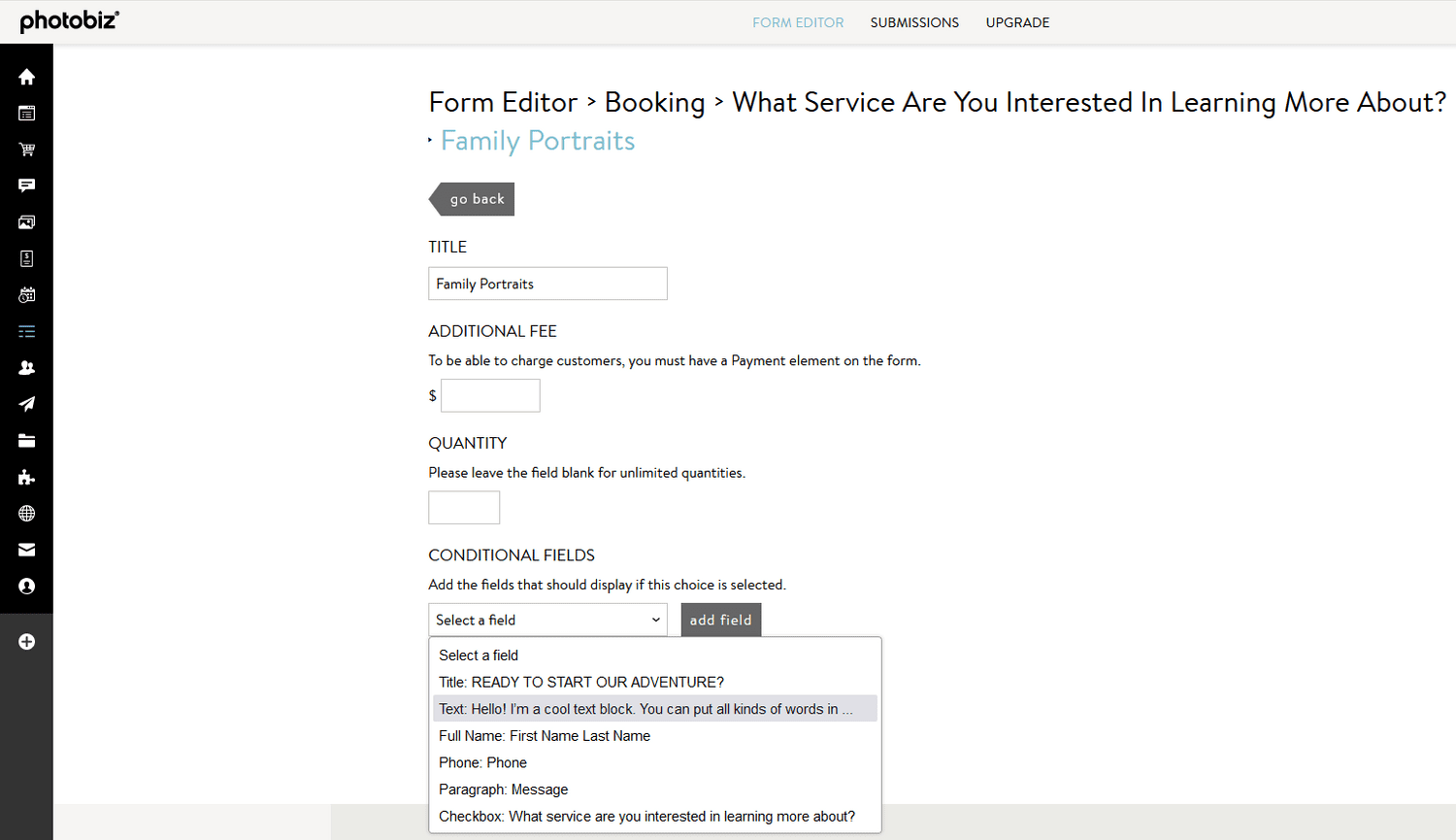
Task: Open the UPGRADE menu item
Action: tap(1017, 22)
